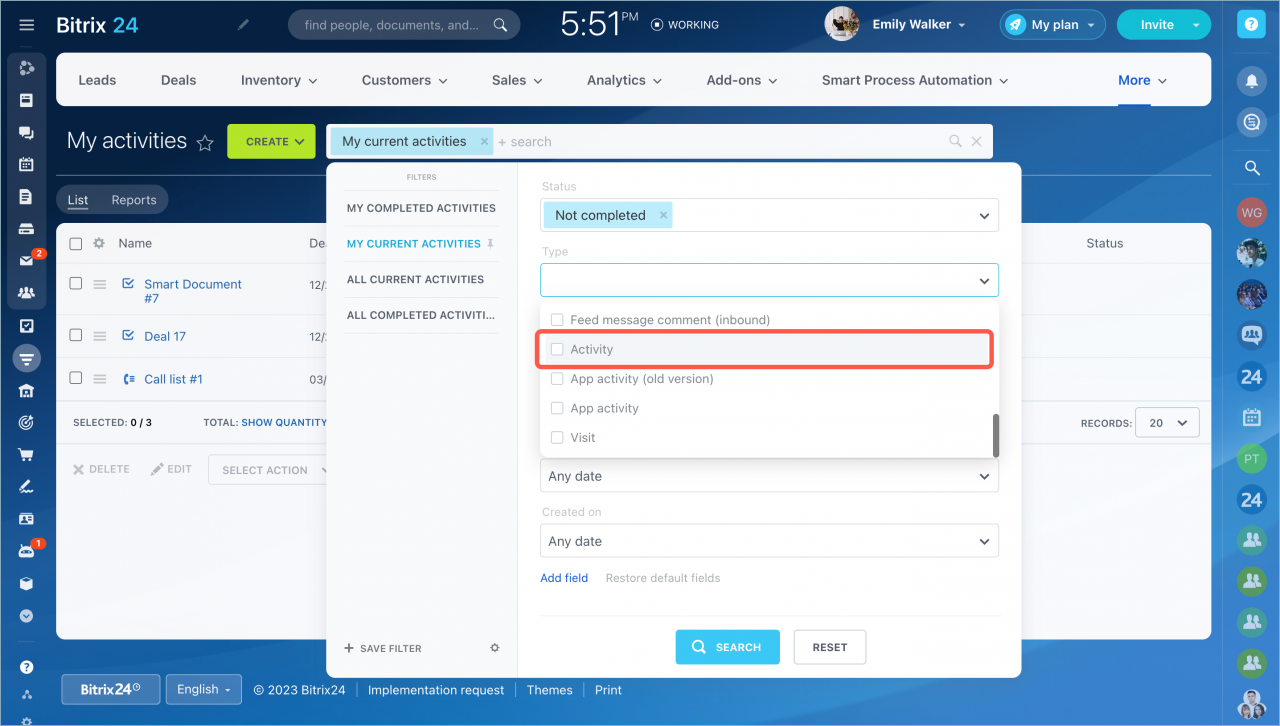Open filter settings gear next to Save Filter
1280x726 pixels.
(x=494, y=648)
